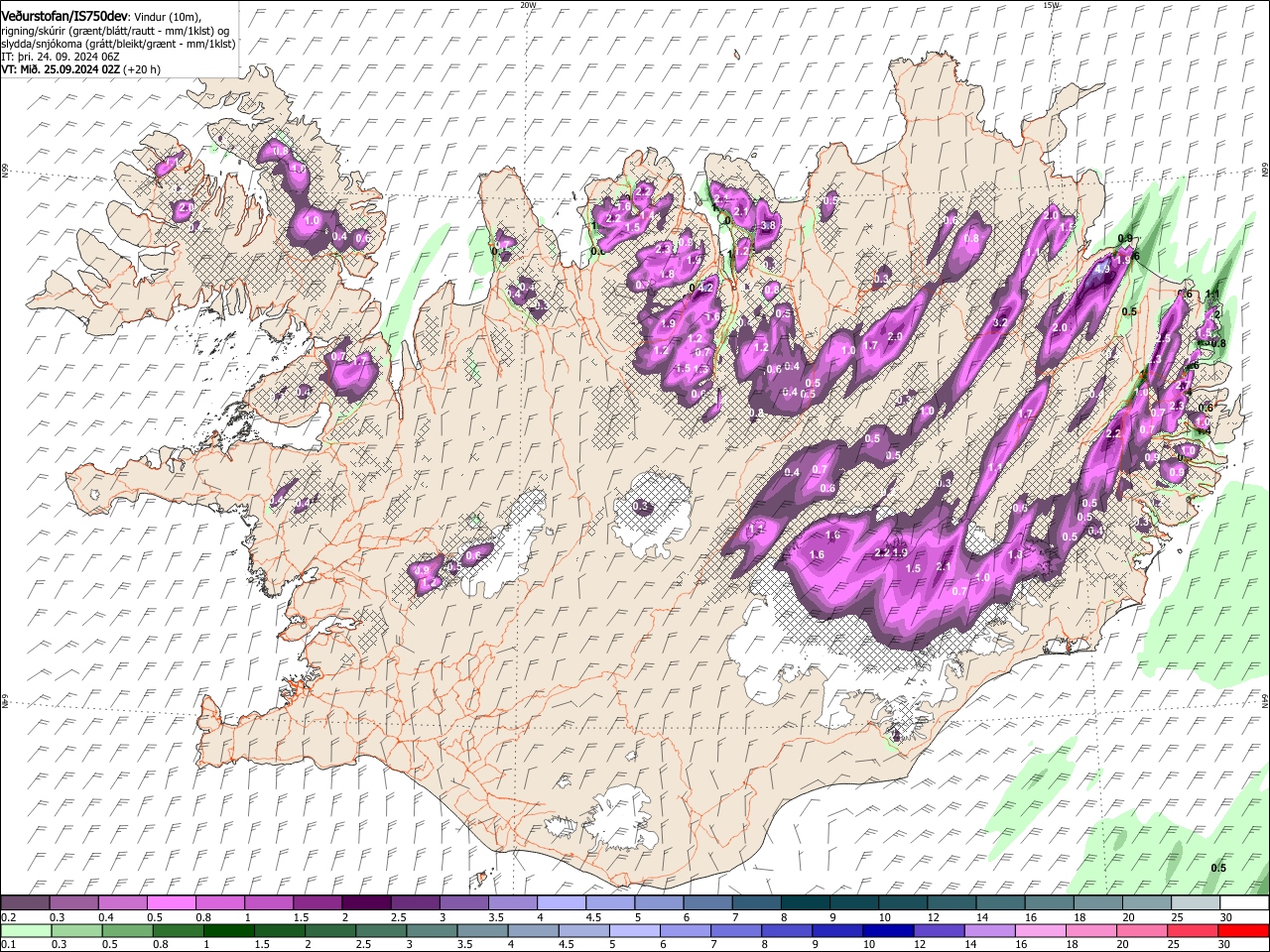Pick the bright pink 0.5 snow legend swatch
This screenshot has height=952, width=1270.
point(171,903)
